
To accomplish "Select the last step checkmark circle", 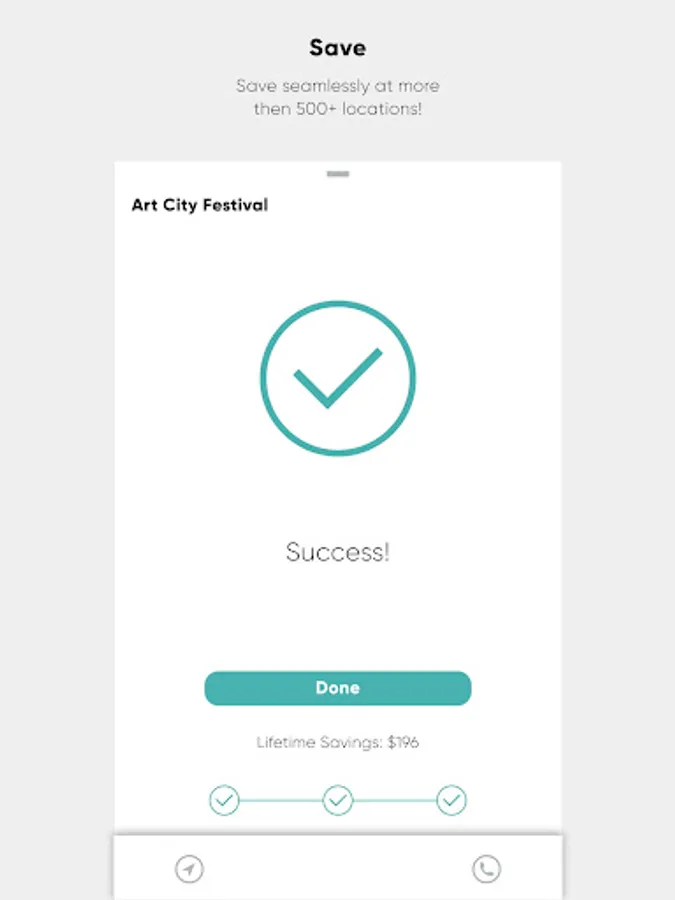I will tap(452, 800).
